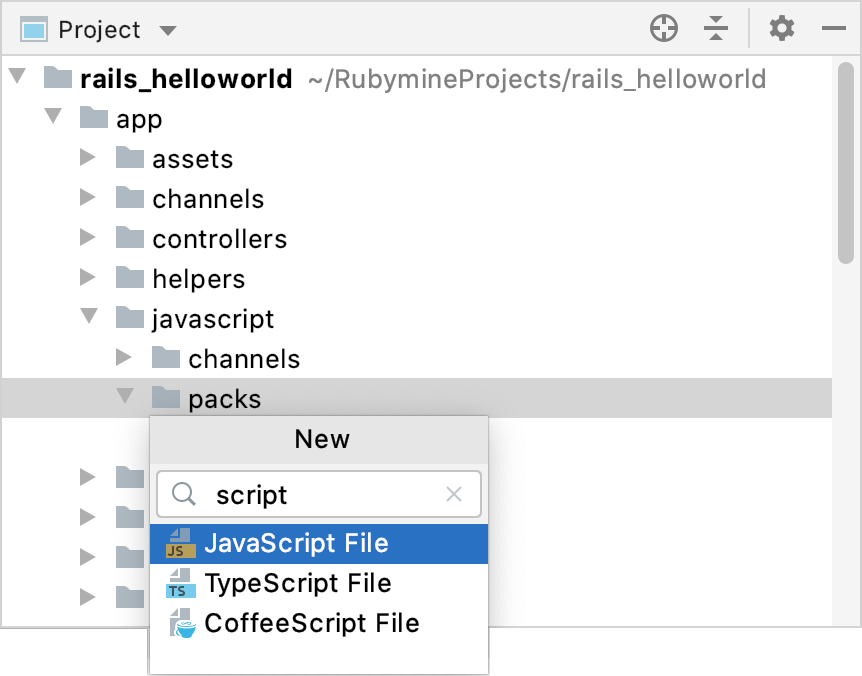The width and height of the screenshot is (862, 676).
Task: Collapse the rails_helloworld project root
Action: coord(16,78)
